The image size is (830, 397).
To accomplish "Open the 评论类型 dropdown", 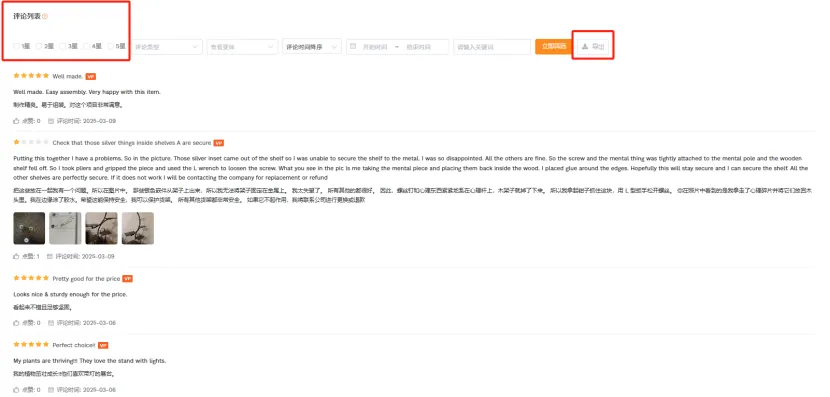I will [x=167, y=47].
